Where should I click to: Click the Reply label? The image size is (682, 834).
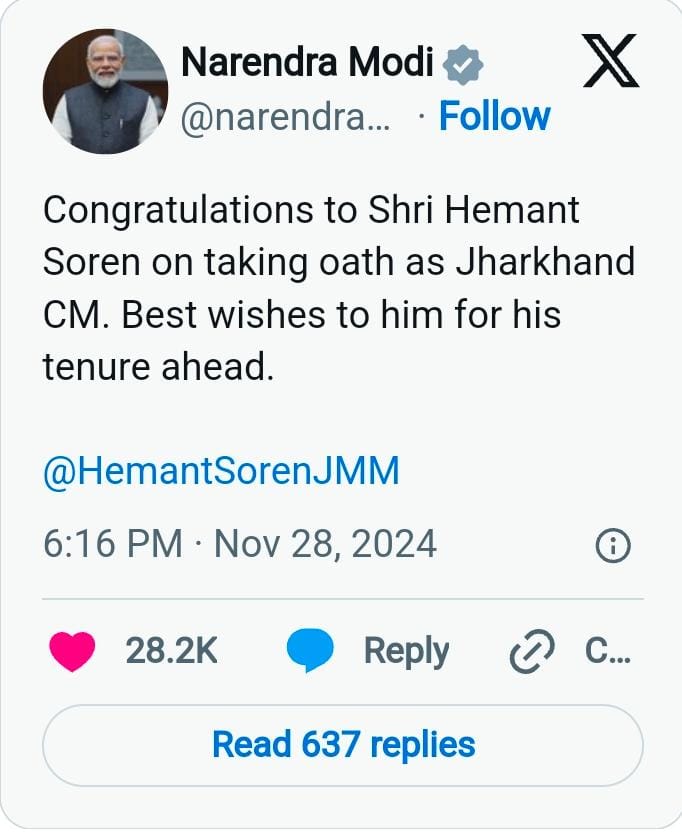[406, 652]
